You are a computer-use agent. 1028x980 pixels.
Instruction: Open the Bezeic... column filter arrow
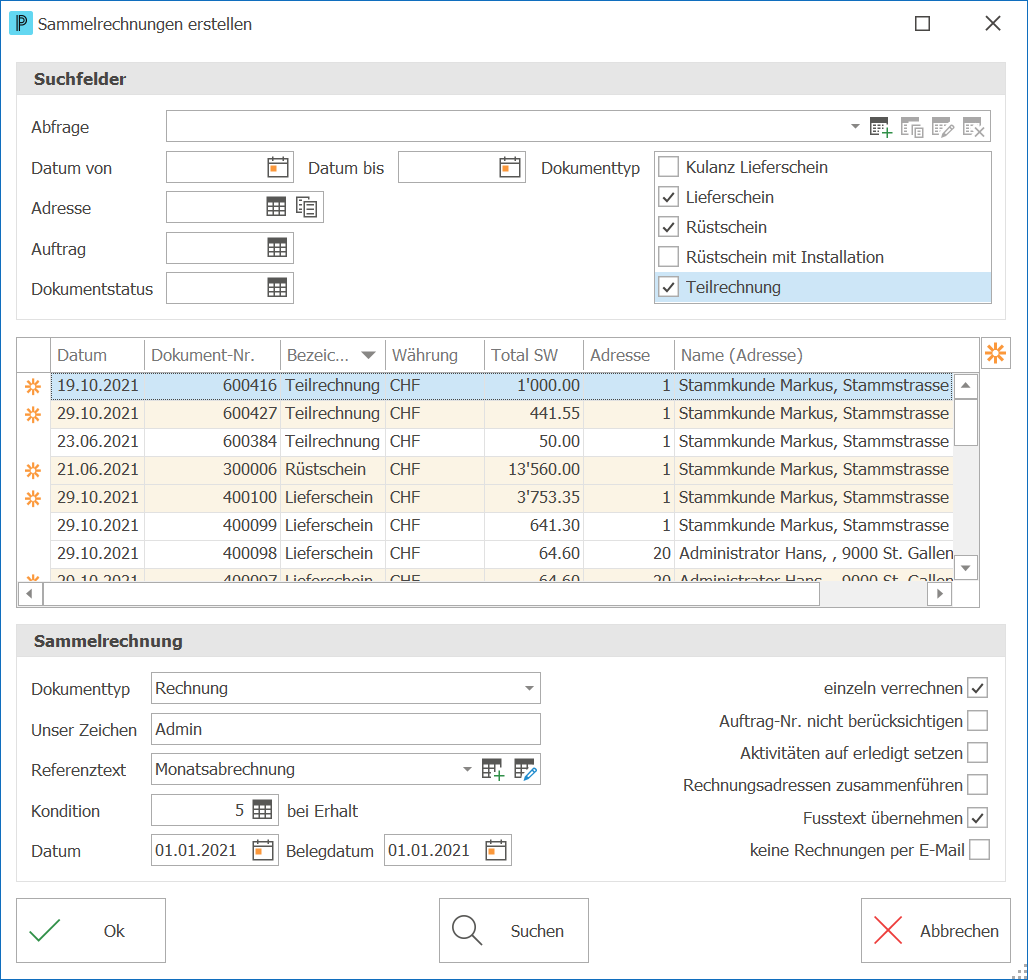click(368, 355)
